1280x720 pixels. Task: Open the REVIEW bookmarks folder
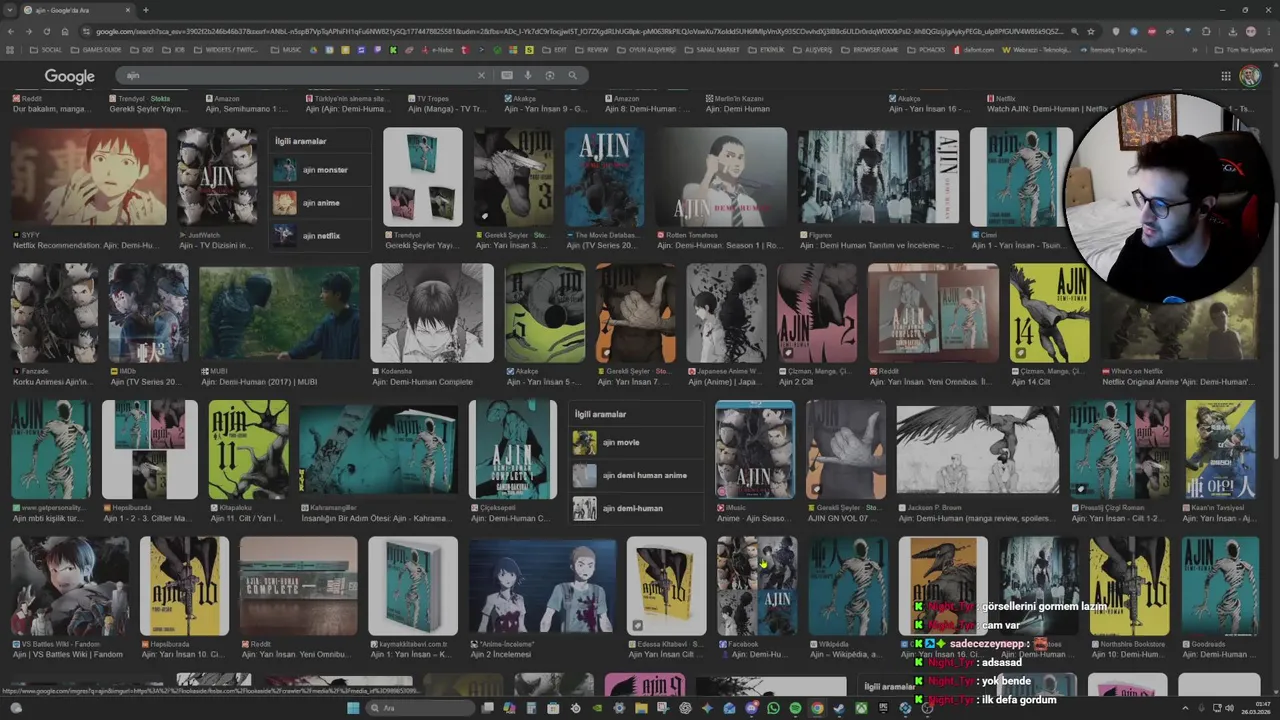click(x=592, y=50)
